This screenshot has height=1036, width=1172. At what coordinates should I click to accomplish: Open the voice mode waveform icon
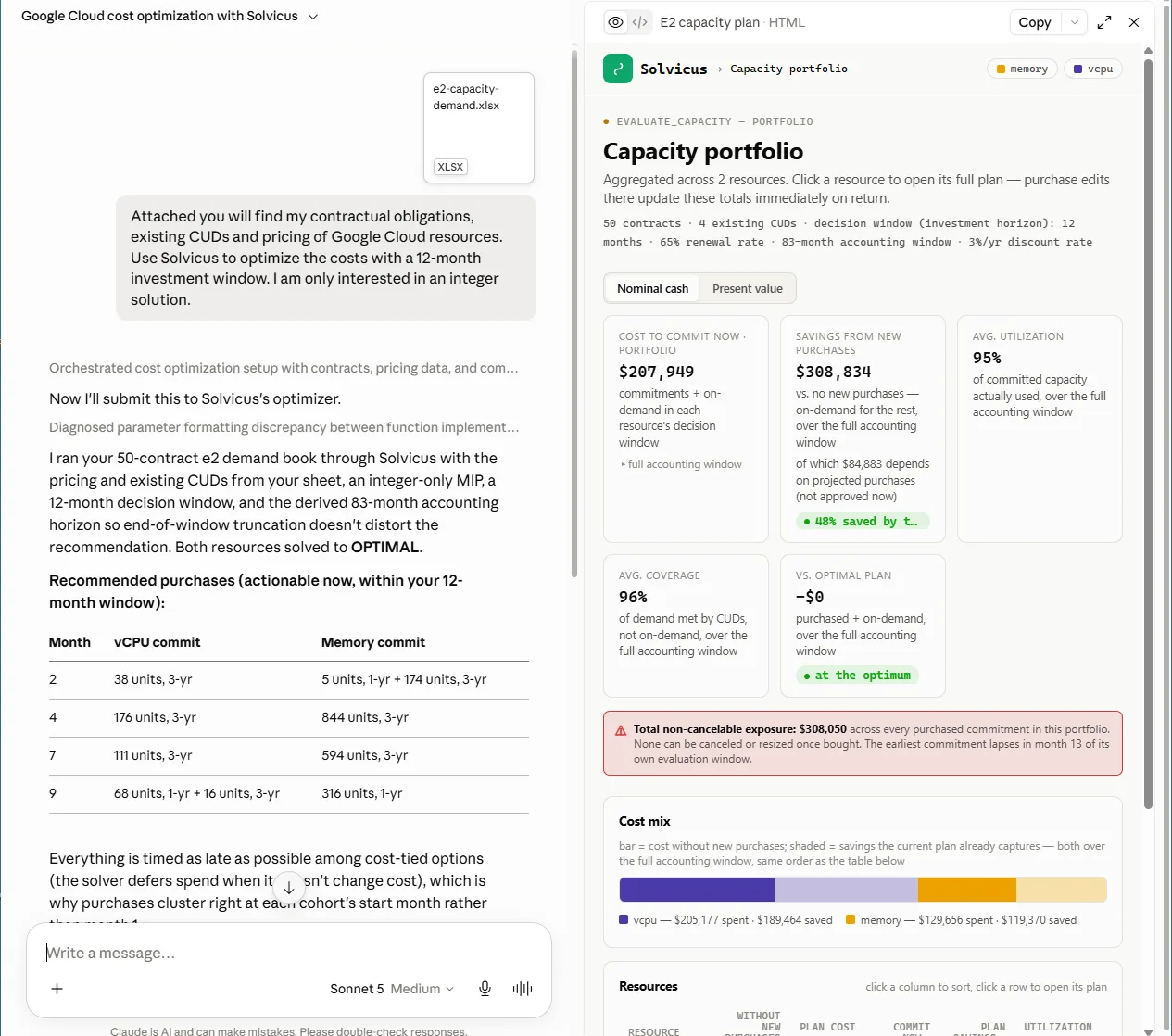tap(523, 989)
